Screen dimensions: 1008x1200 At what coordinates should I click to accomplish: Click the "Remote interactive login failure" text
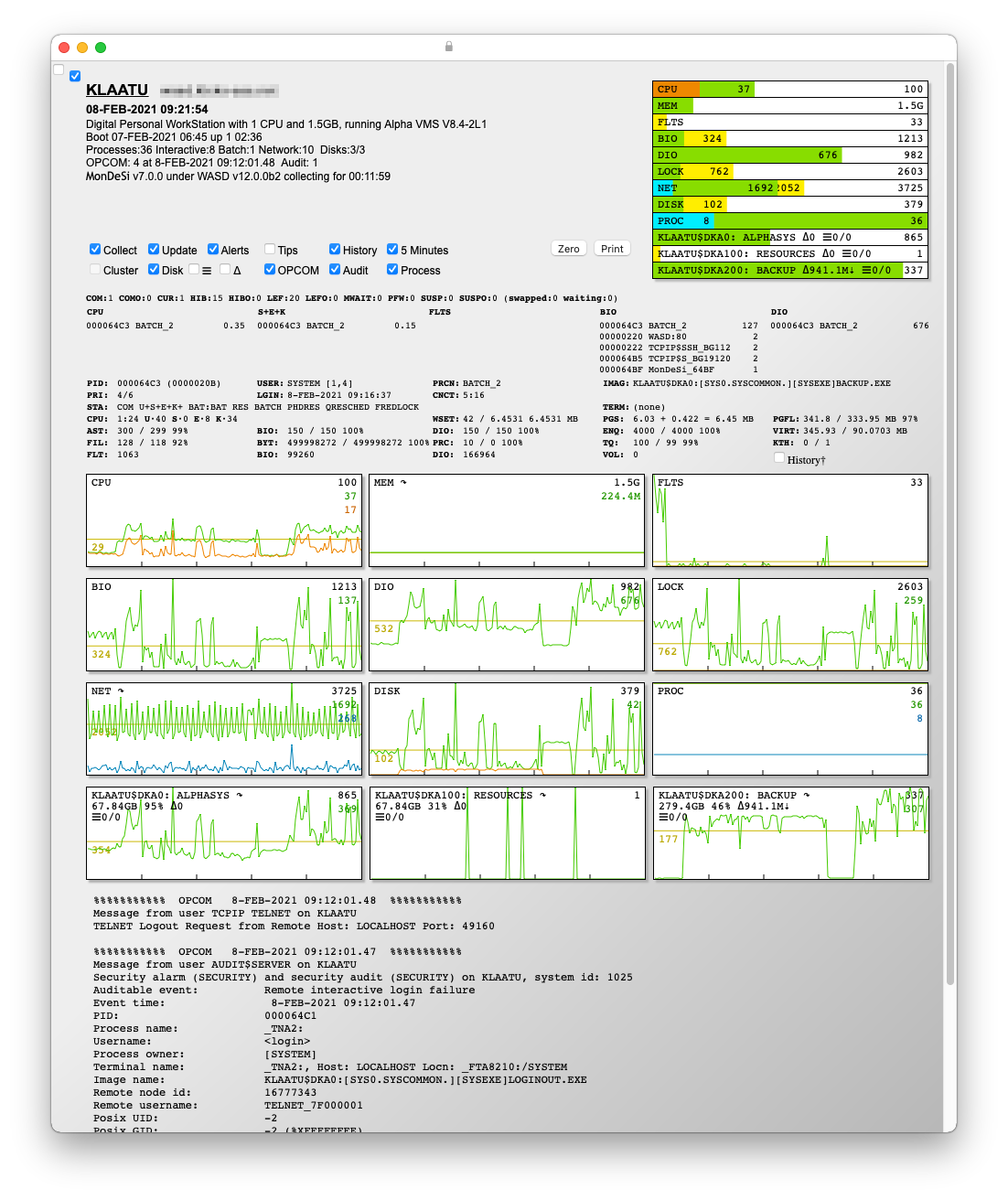(x=370, y=990)
